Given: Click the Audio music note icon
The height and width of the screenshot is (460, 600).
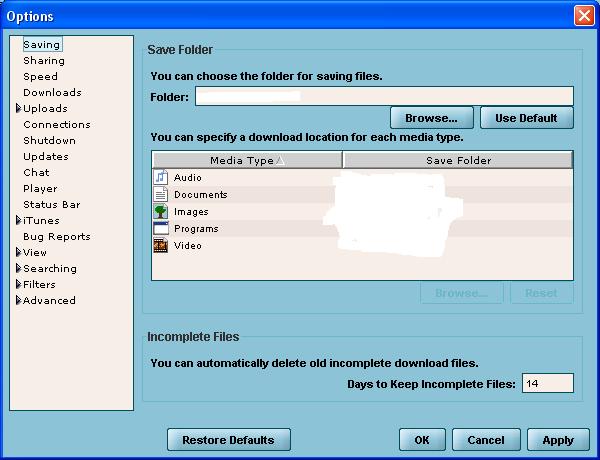Looking at the screenshot, I should coord(161,177).
